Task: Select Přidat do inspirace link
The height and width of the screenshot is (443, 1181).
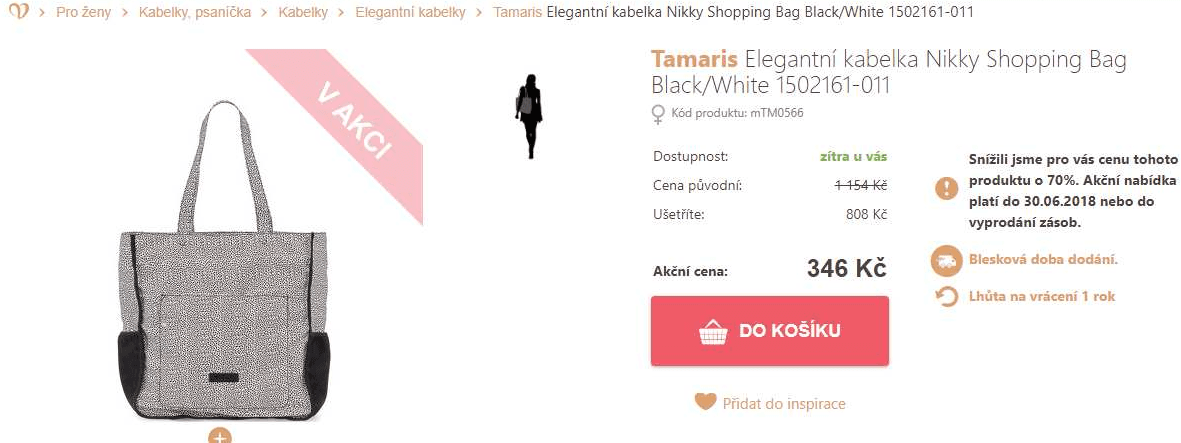Action: (783, 404)
